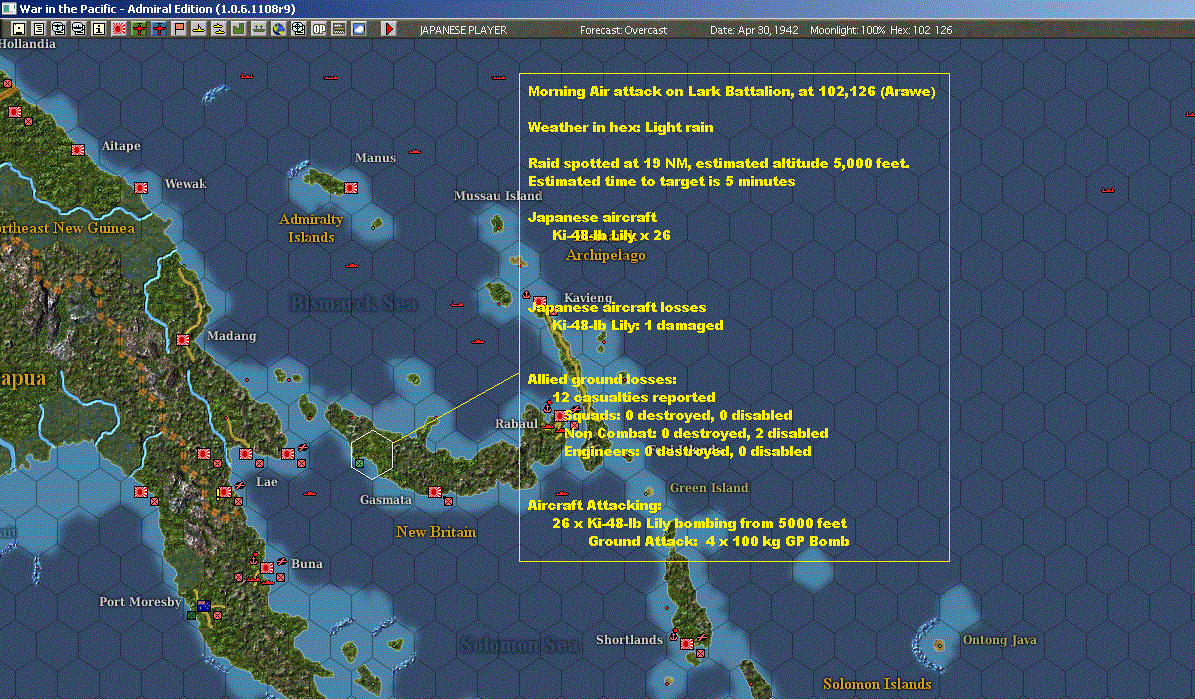Click the 'Ontong Java' map label

999,640
